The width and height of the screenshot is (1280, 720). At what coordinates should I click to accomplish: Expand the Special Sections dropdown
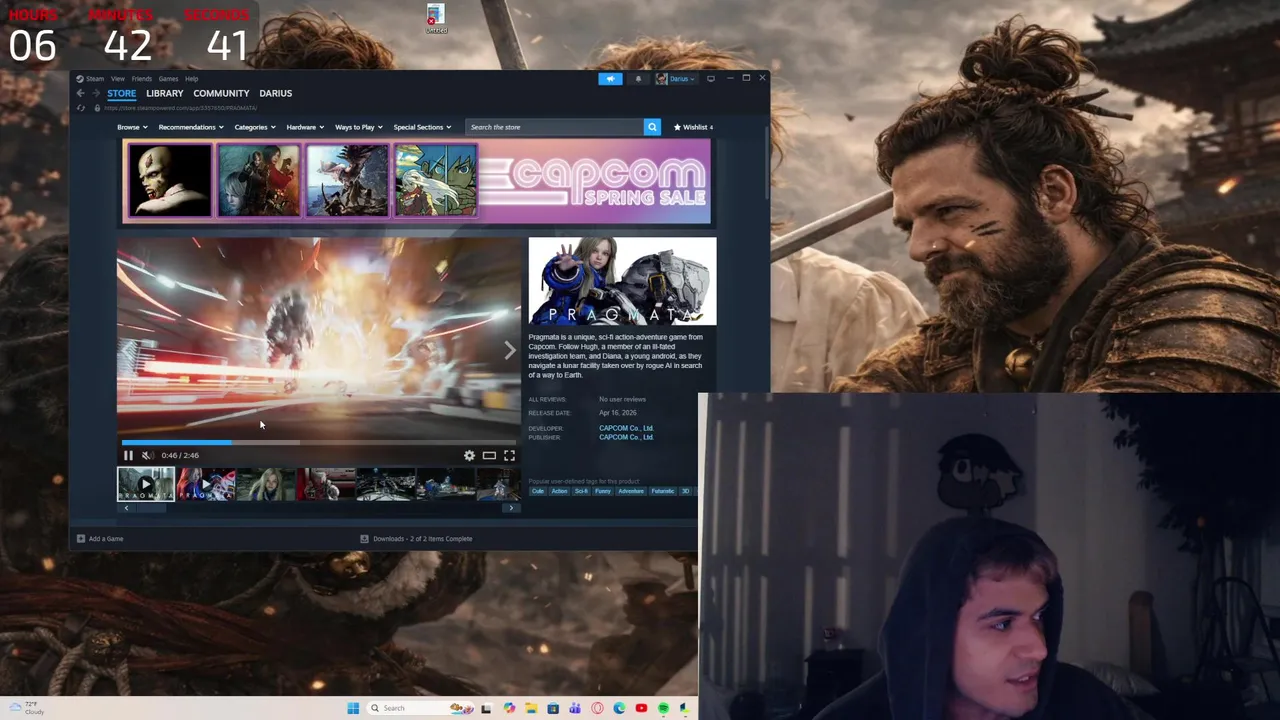coord(422,127)
